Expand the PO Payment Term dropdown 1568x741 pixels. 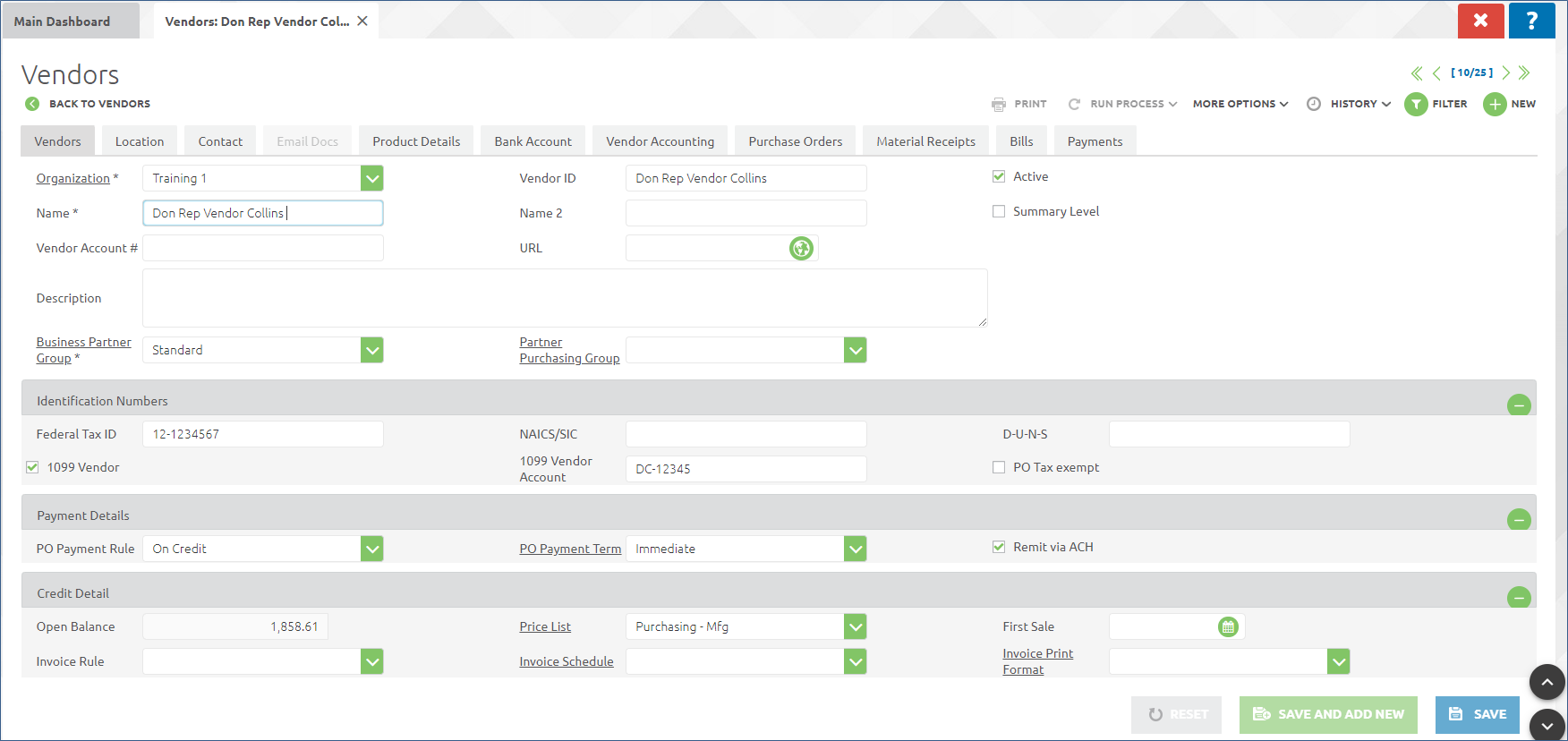pyautogui.click(x=856, y=549)
